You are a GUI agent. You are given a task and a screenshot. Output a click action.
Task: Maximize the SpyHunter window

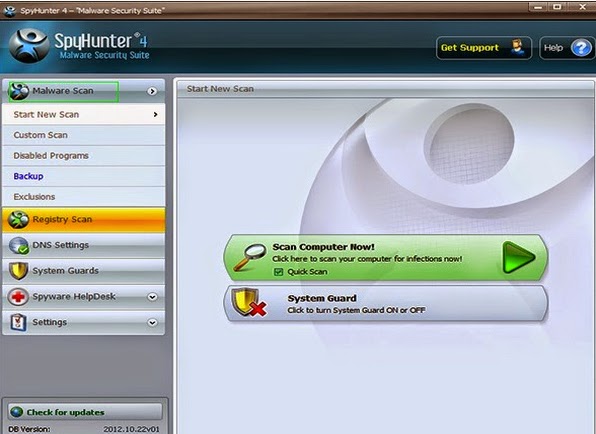coord(557,7)
